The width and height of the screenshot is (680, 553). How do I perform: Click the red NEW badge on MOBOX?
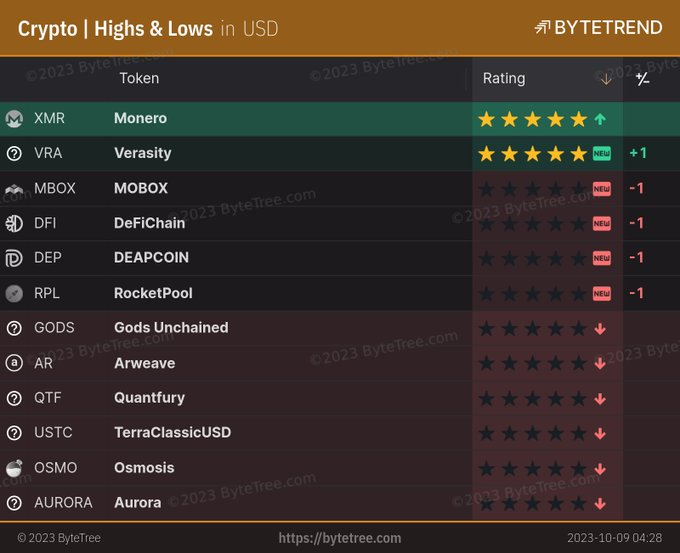click(x=602, y=189)
